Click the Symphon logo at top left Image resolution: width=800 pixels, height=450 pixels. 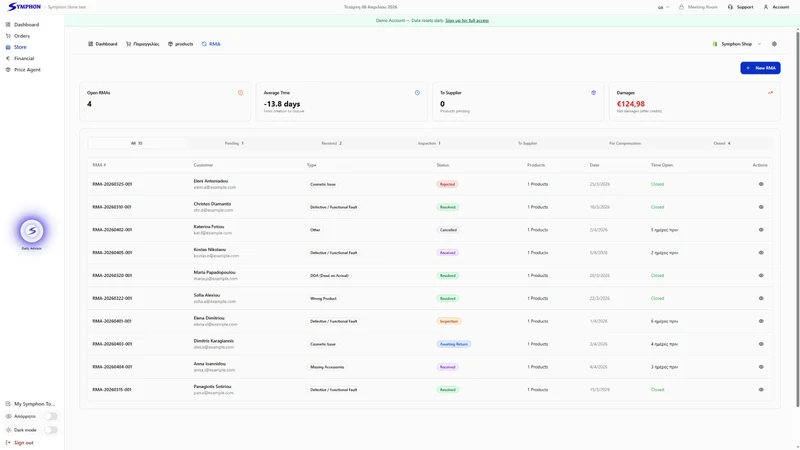(24, 7)
